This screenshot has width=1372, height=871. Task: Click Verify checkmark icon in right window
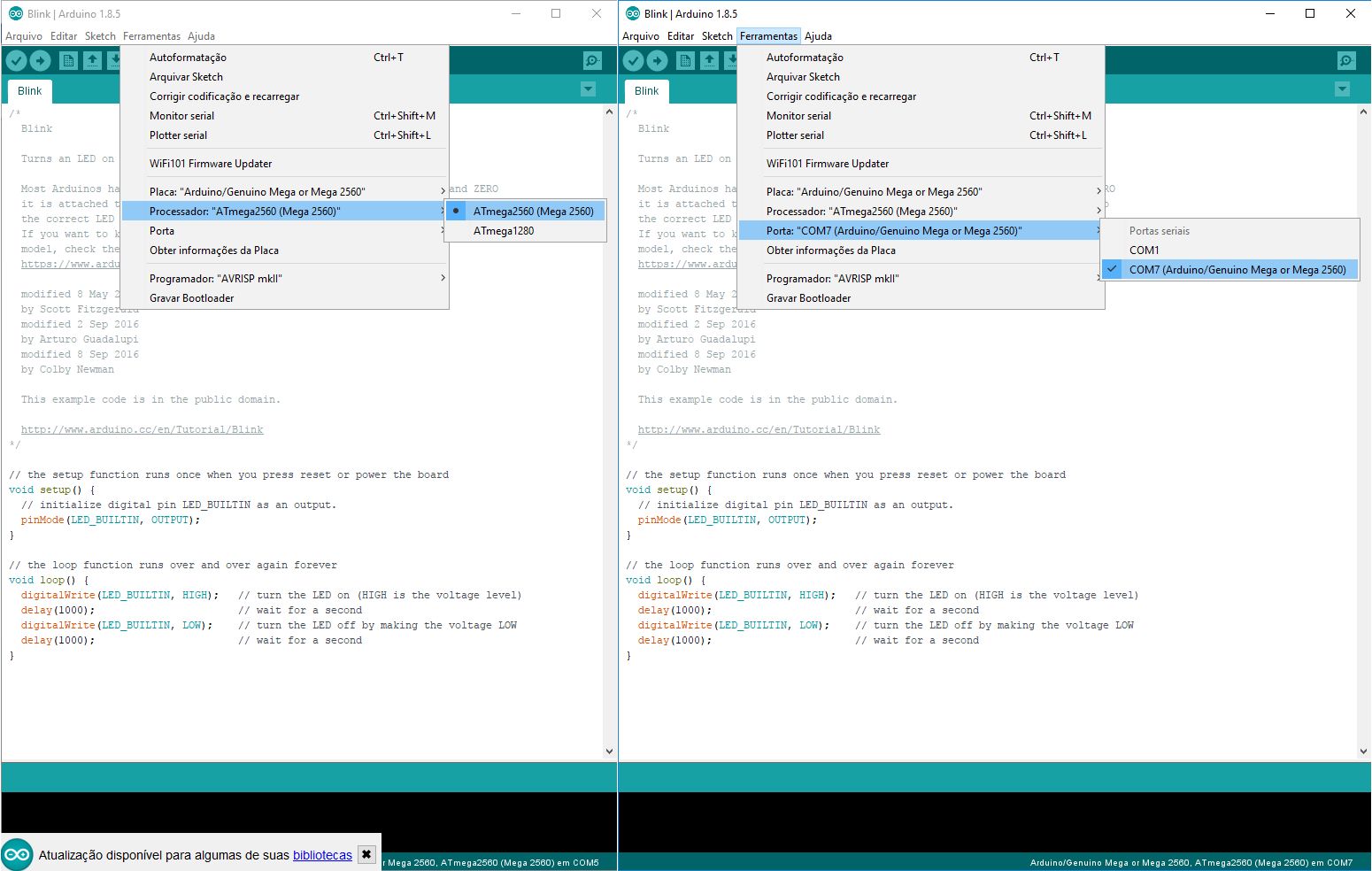pos(634,60)
